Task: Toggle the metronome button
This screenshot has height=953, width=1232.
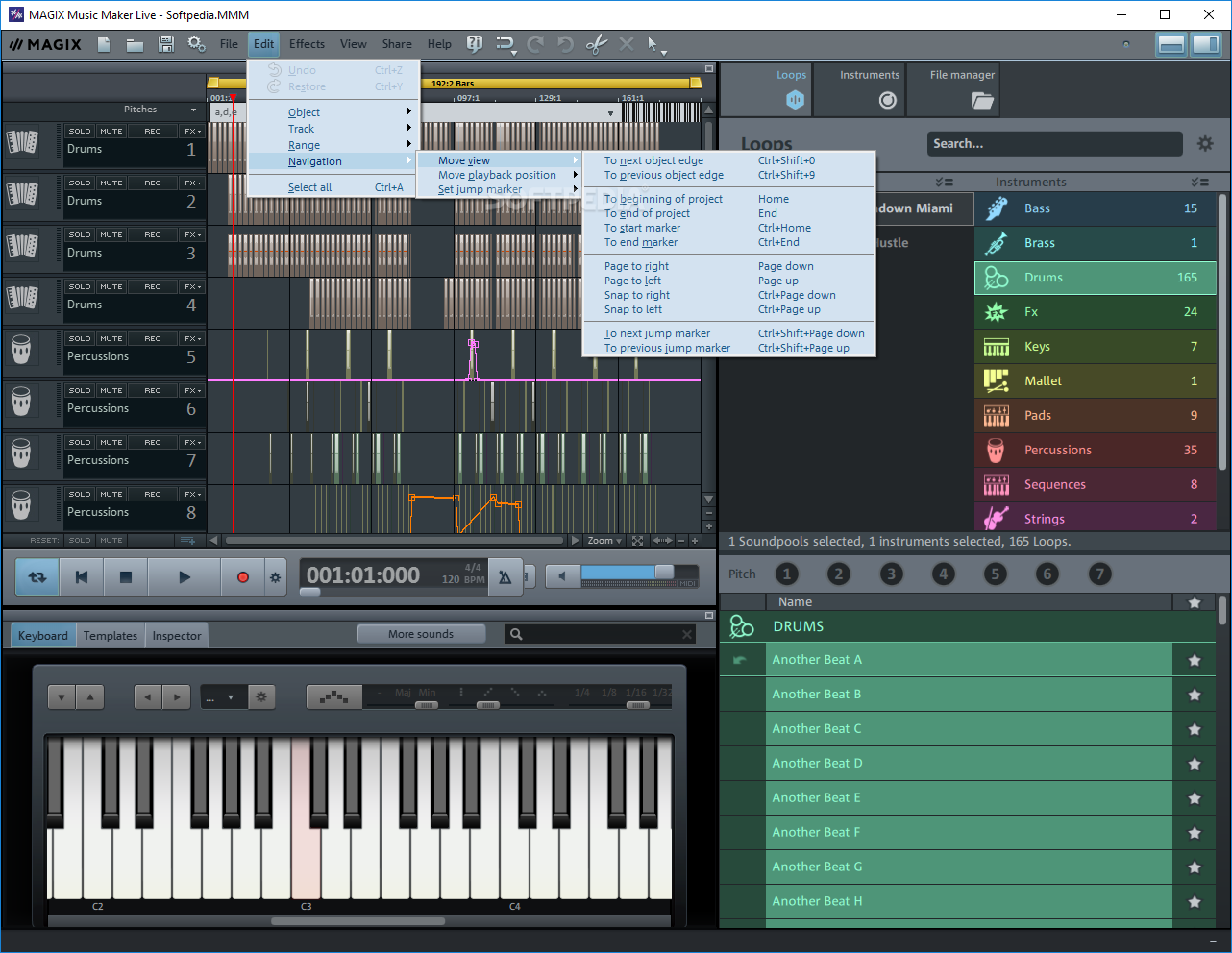Action: 504,576
